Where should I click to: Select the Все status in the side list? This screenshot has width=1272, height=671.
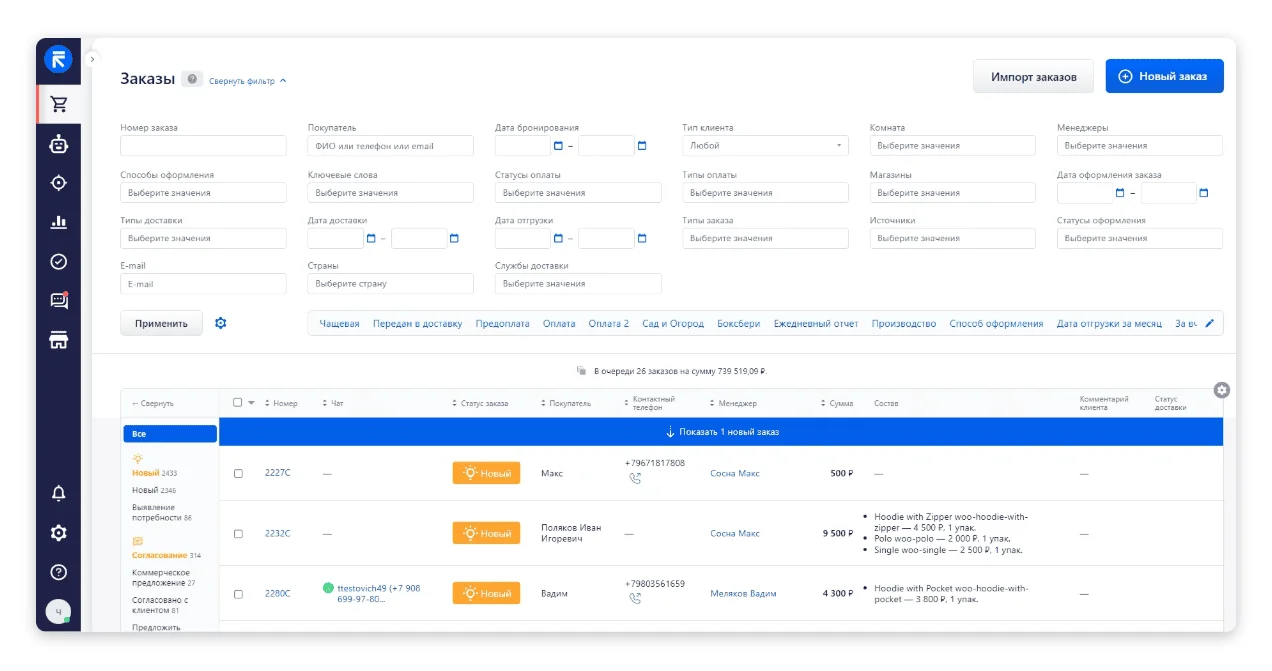[x=170, y=434]
